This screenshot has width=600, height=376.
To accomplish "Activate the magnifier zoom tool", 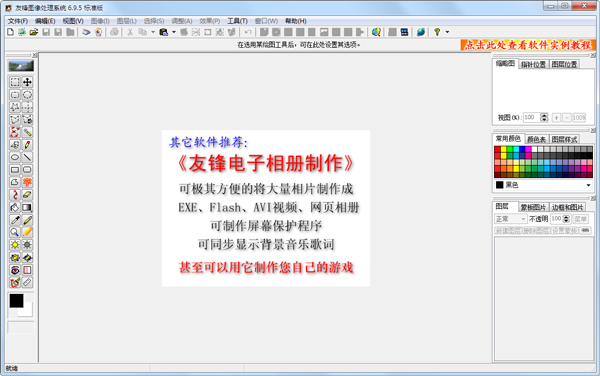I will [x=15, y=232].
